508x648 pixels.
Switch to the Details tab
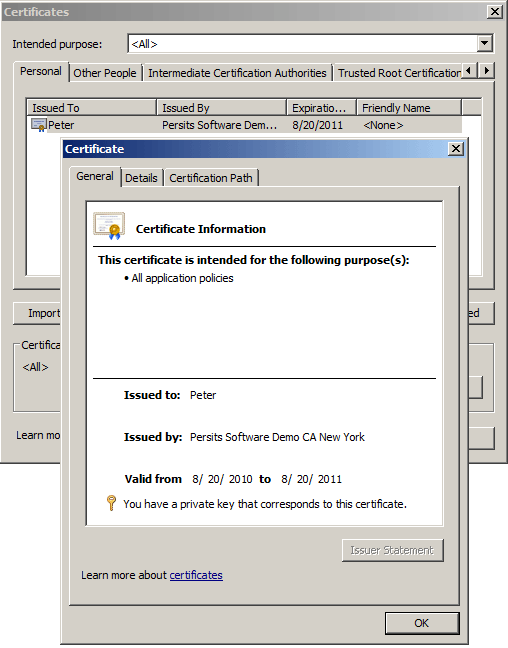click(x=141, y=178)
